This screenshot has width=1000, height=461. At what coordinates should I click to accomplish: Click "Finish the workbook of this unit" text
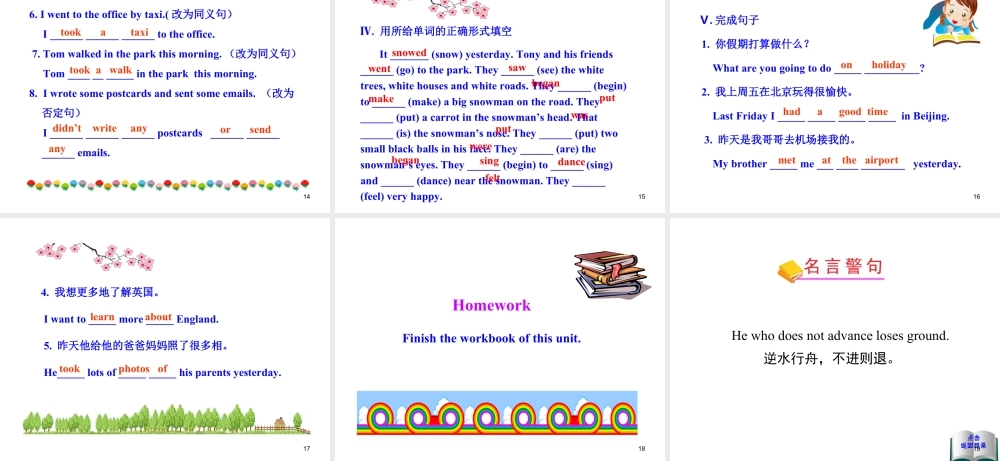491,338
